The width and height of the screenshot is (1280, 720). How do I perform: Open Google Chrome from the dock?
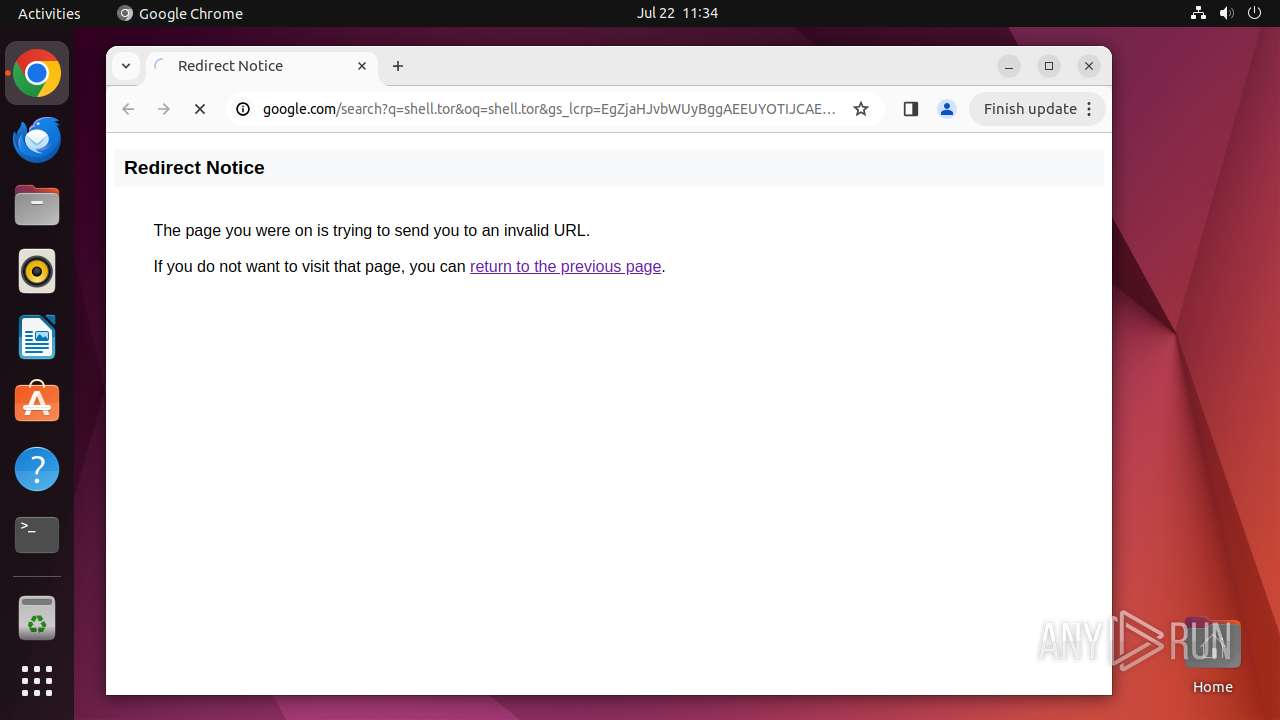pyautogui.click(x=37, y=74)
